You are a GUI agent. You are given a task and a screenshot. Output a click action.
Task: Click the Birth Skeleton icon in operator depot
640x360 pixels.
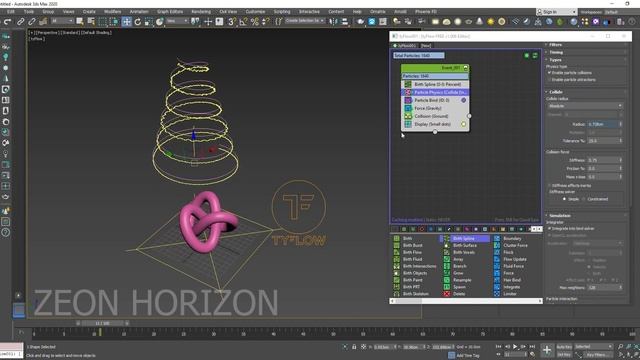(x=396, y=294)
